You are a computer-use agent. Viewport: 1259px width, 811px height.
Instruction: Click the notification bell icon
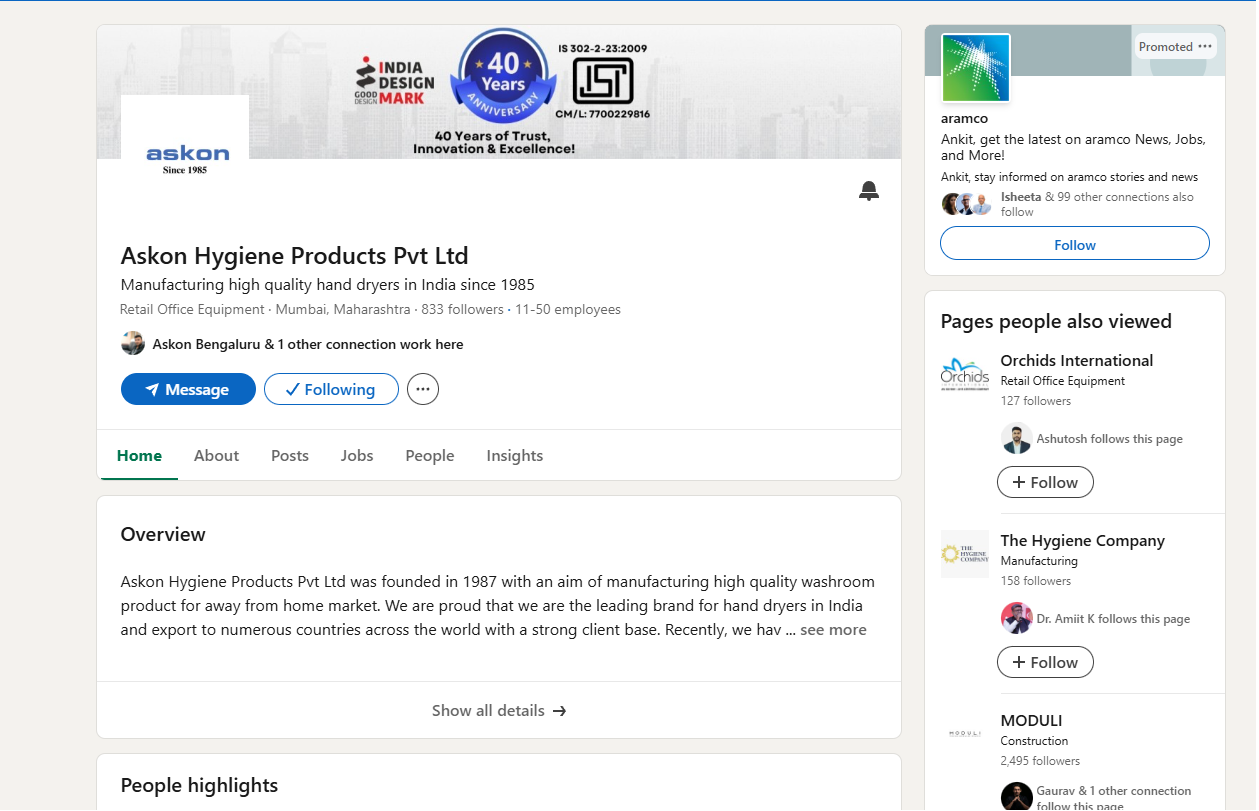tap(869, 191)
